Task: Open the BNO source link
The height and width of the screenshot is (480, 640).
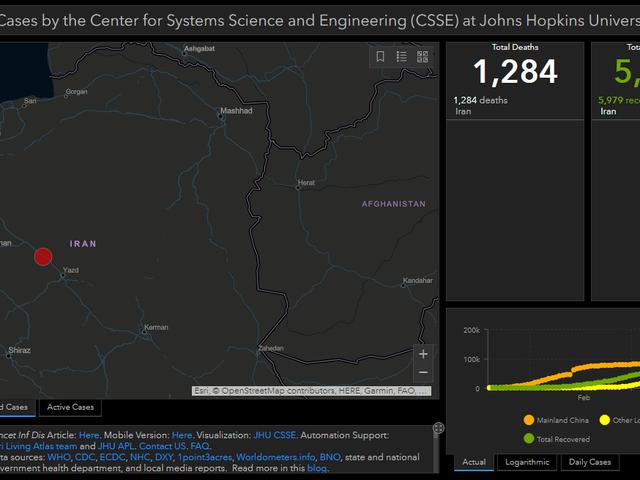Action: click(330, 457)
